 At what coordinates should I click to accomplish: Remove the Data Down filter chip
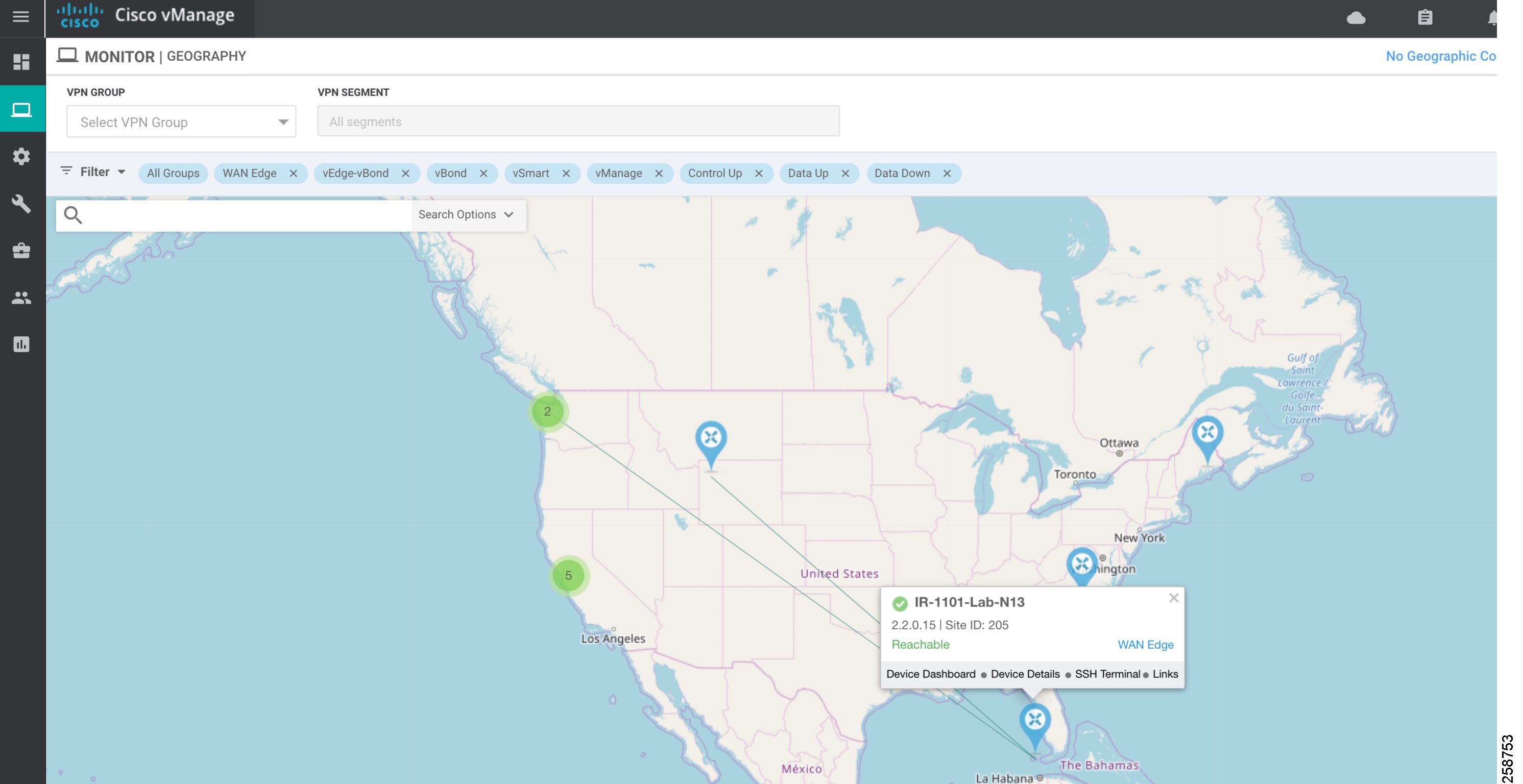click(x=947, y=173)
